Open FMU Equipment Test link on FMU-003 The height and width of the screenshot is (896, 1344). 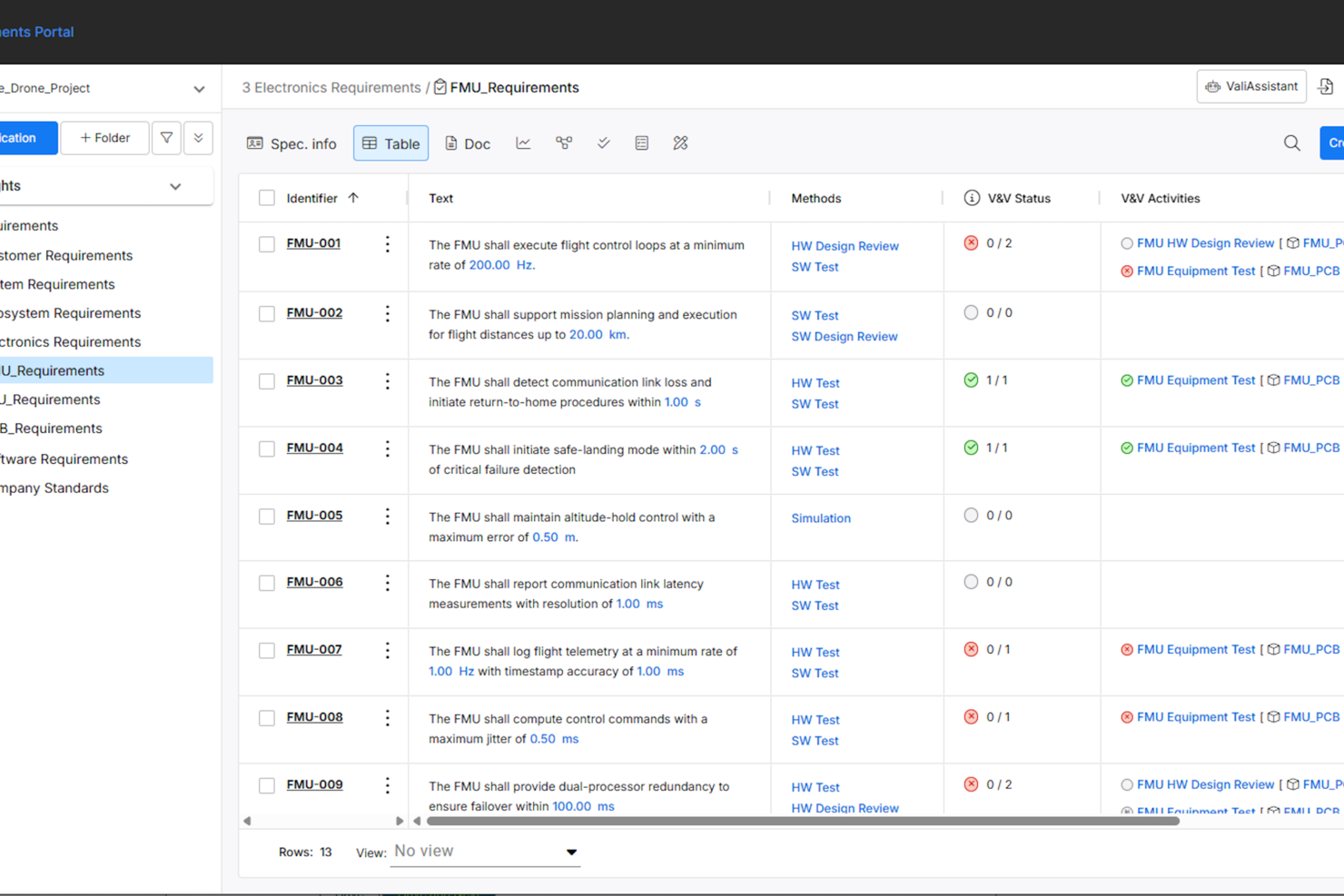pyautogui.click(x=1195, y=379)
